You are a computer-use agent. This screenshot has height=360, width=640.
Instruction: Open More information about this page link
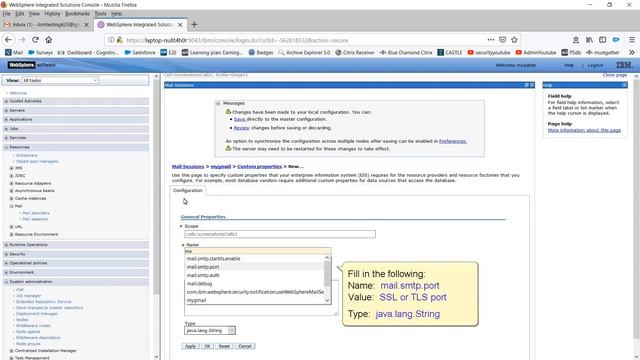click(584, 130)
